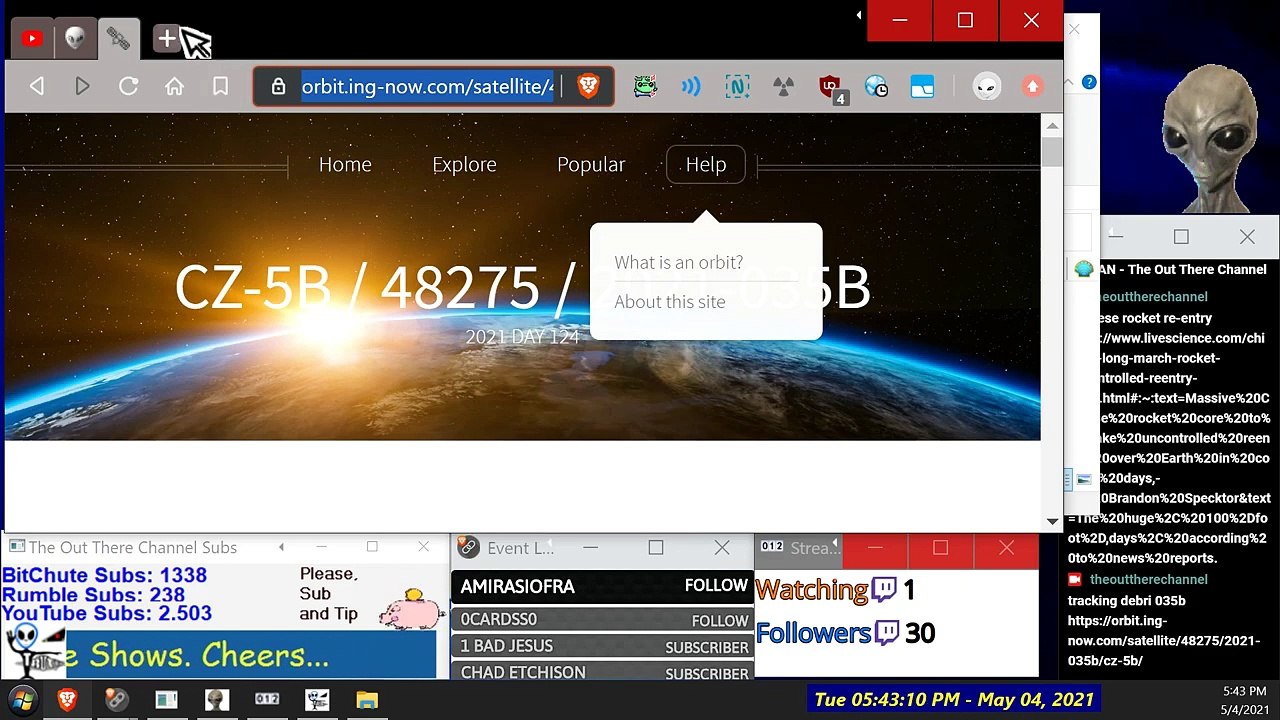Open the teal N extension
1280x720 pixels.
[x=737, y=87]
